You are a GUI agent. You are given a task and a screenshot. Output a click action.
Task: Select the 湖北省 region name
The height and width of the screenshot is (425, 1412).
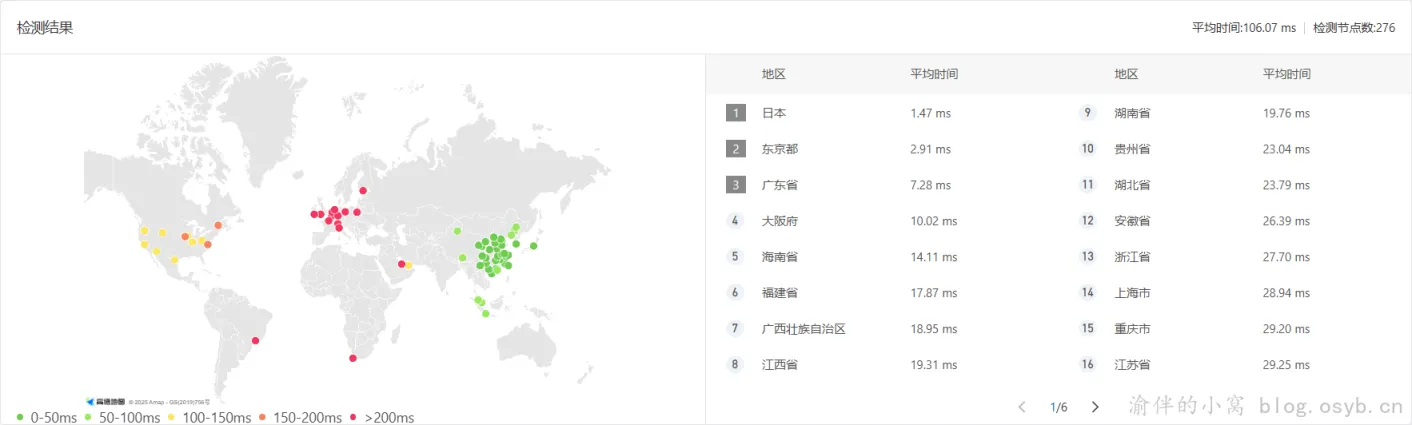(x=1133, y=185)
